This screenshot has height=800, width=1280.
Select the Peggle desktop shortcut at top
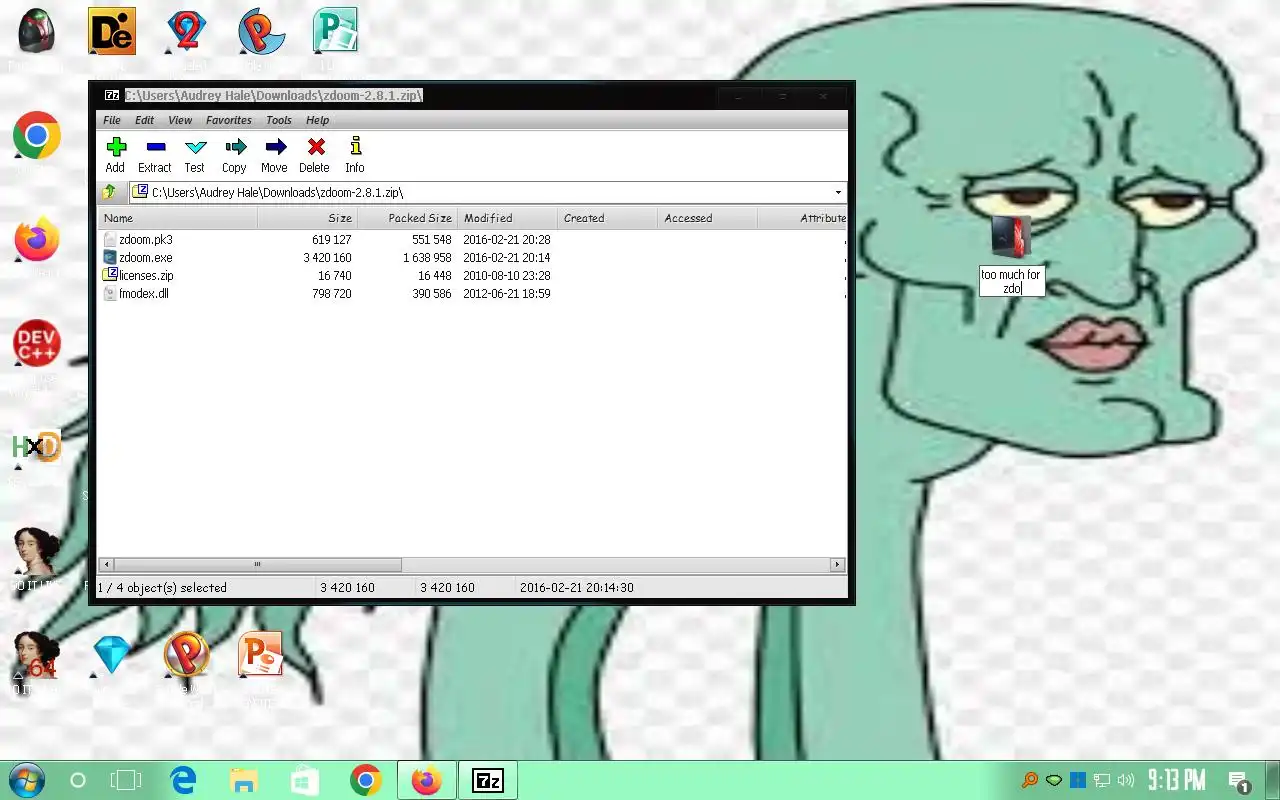262,32
